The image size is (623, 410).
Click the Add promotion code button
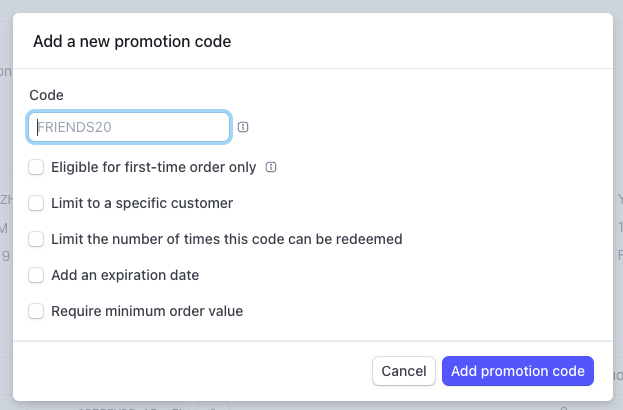coord(518,371)
